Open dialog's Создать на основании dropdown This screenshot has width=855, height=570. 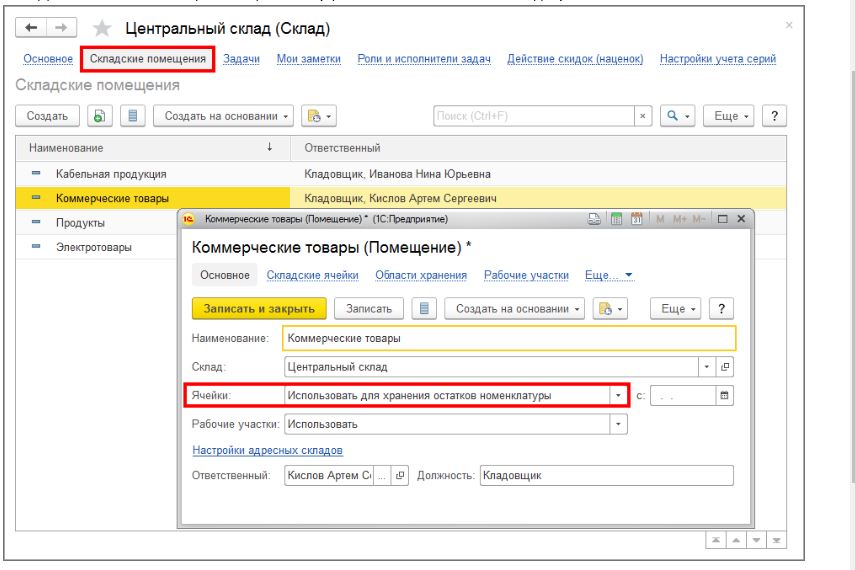[x=513, y=309]
